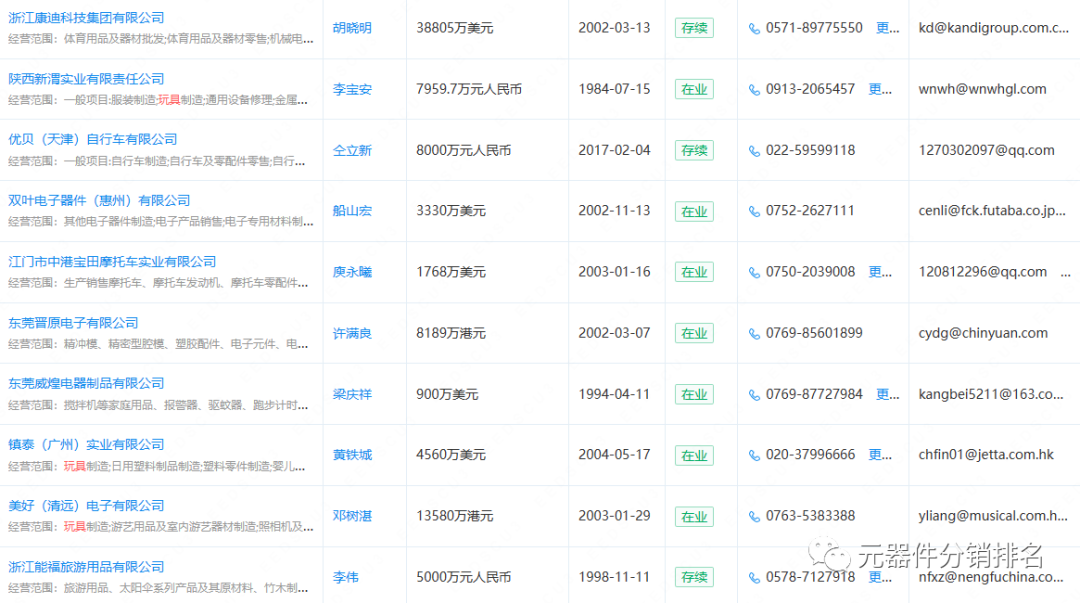Image resolution: width=1080 pixels, height=603 pixels.
Task: Open company 东莞威煌电器制品有限公司
Action: (86, 383)
